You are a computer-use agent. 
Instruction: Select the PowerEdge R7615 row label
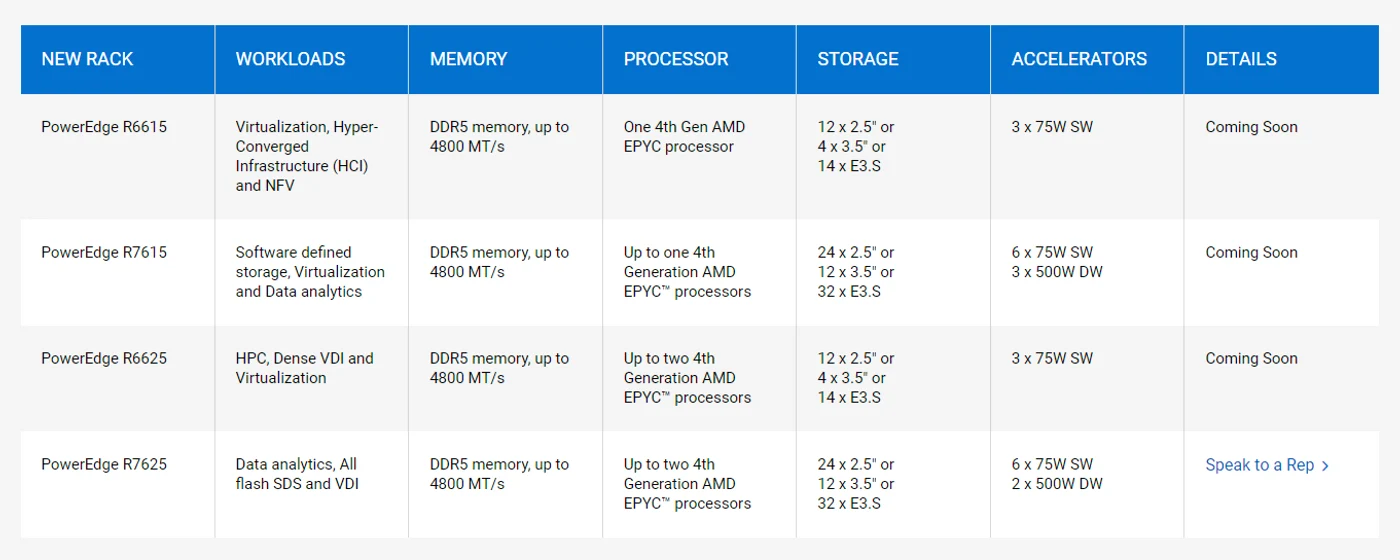coord(104,253)
